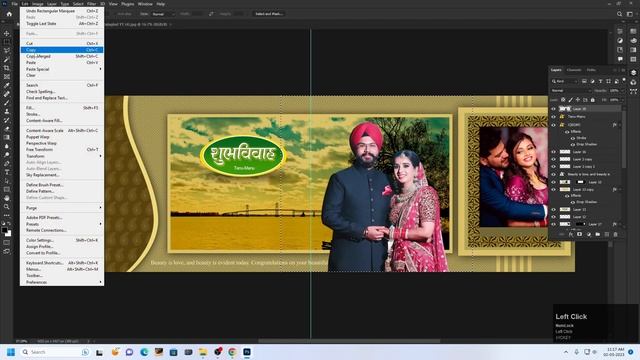This screenshot has width=640, height=360.
Task: Click the background color swatch
Action: 9,234
